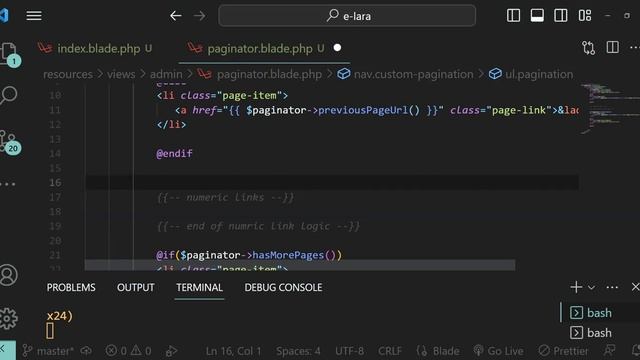The image size is (640, 360).
Task: Open the DEBUG CONSOLE panel tab
Action: point(283,288)
